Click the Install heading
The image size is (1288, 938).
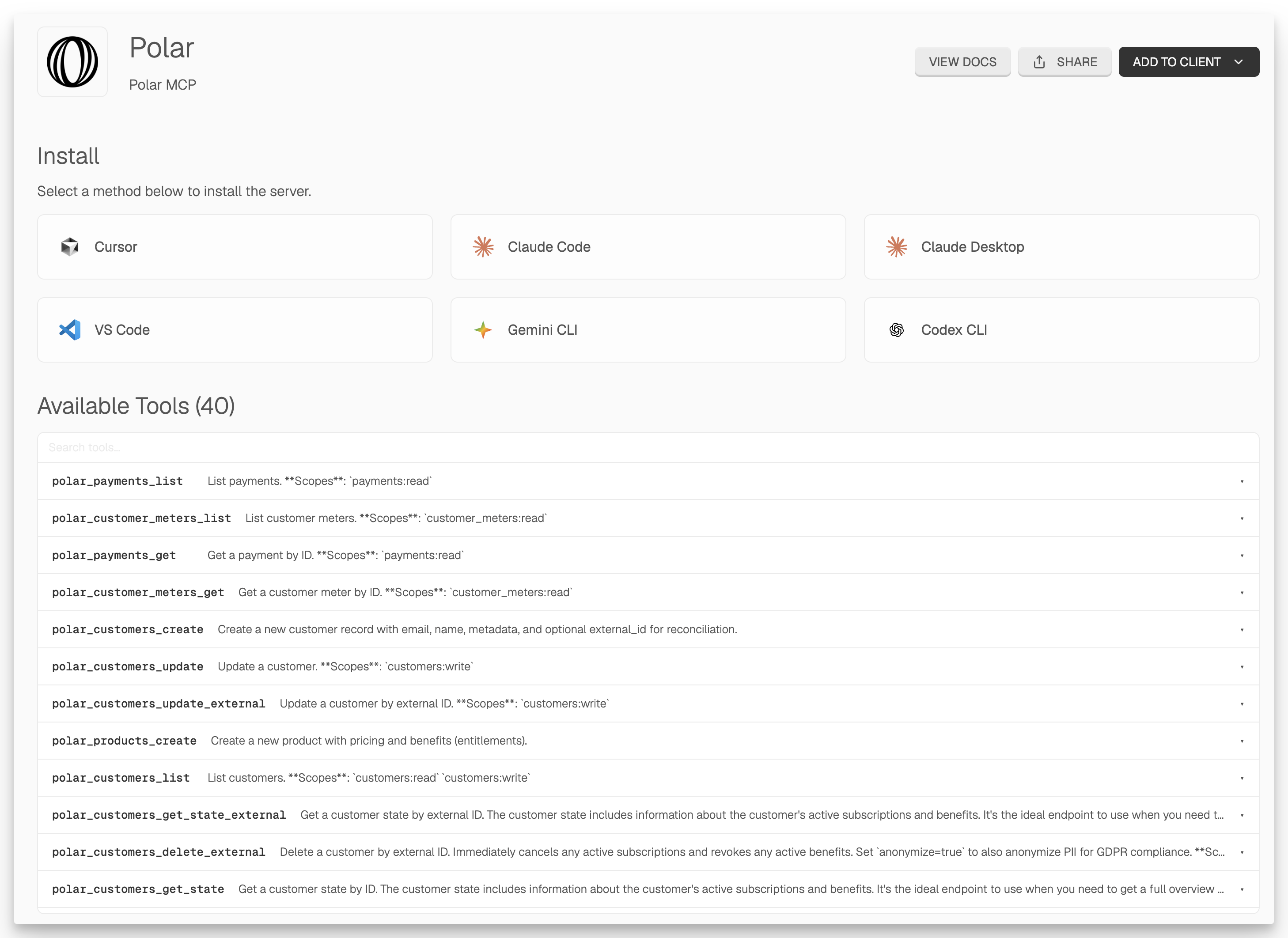tap(68, 156)
